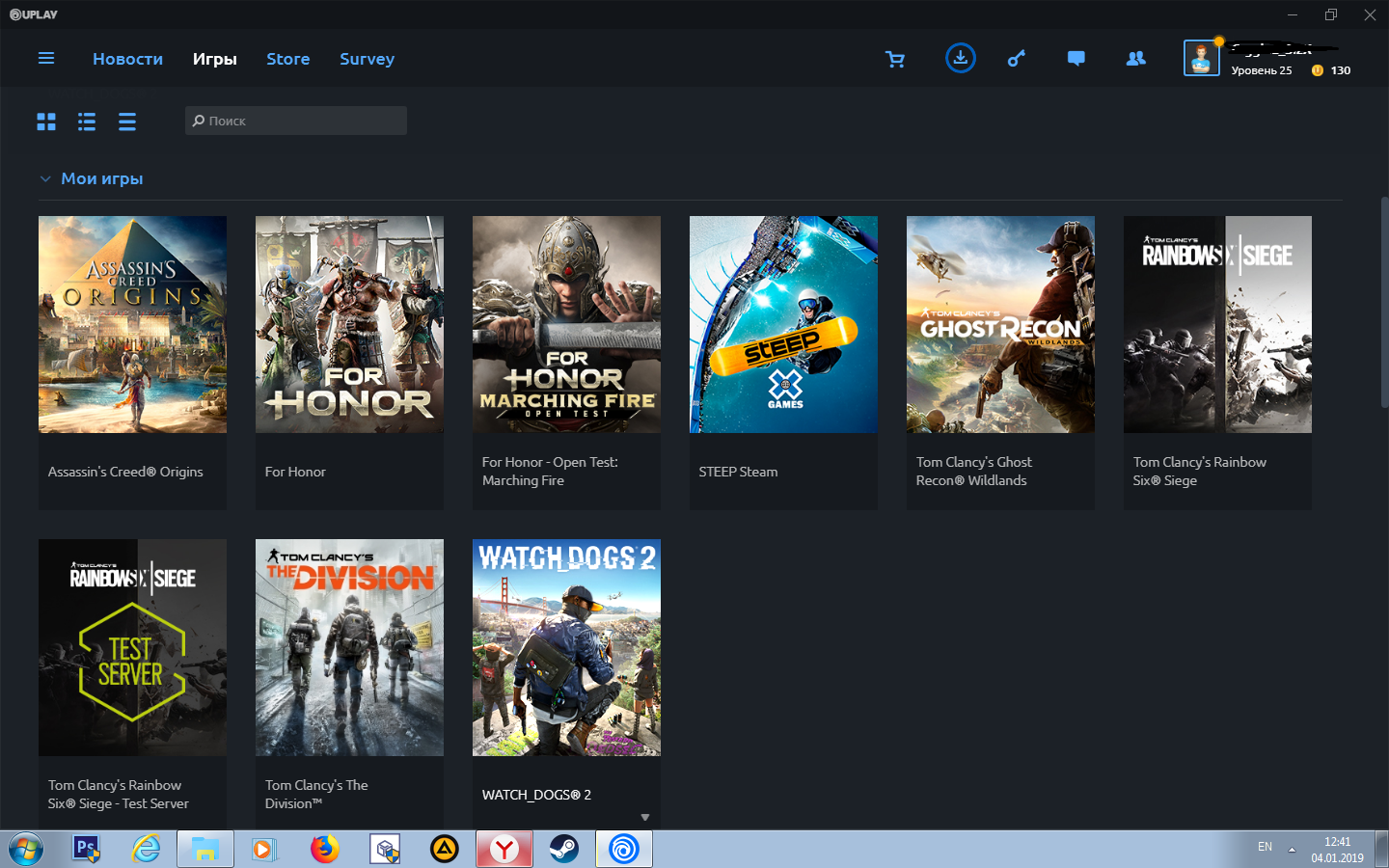Click the STEEP Steam title
Image resolution: width=1389 pixels, height=868 pixels.
point(738,472)
